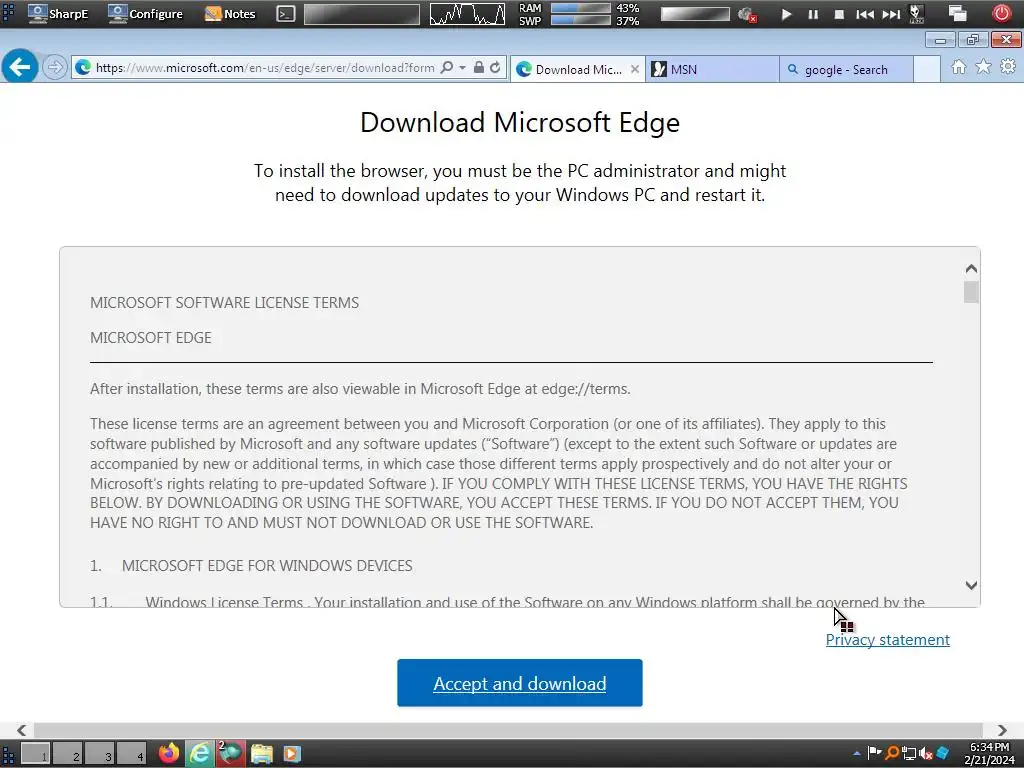
Task: Switch to virtual desktop 4
Action: tap(131, 754)
